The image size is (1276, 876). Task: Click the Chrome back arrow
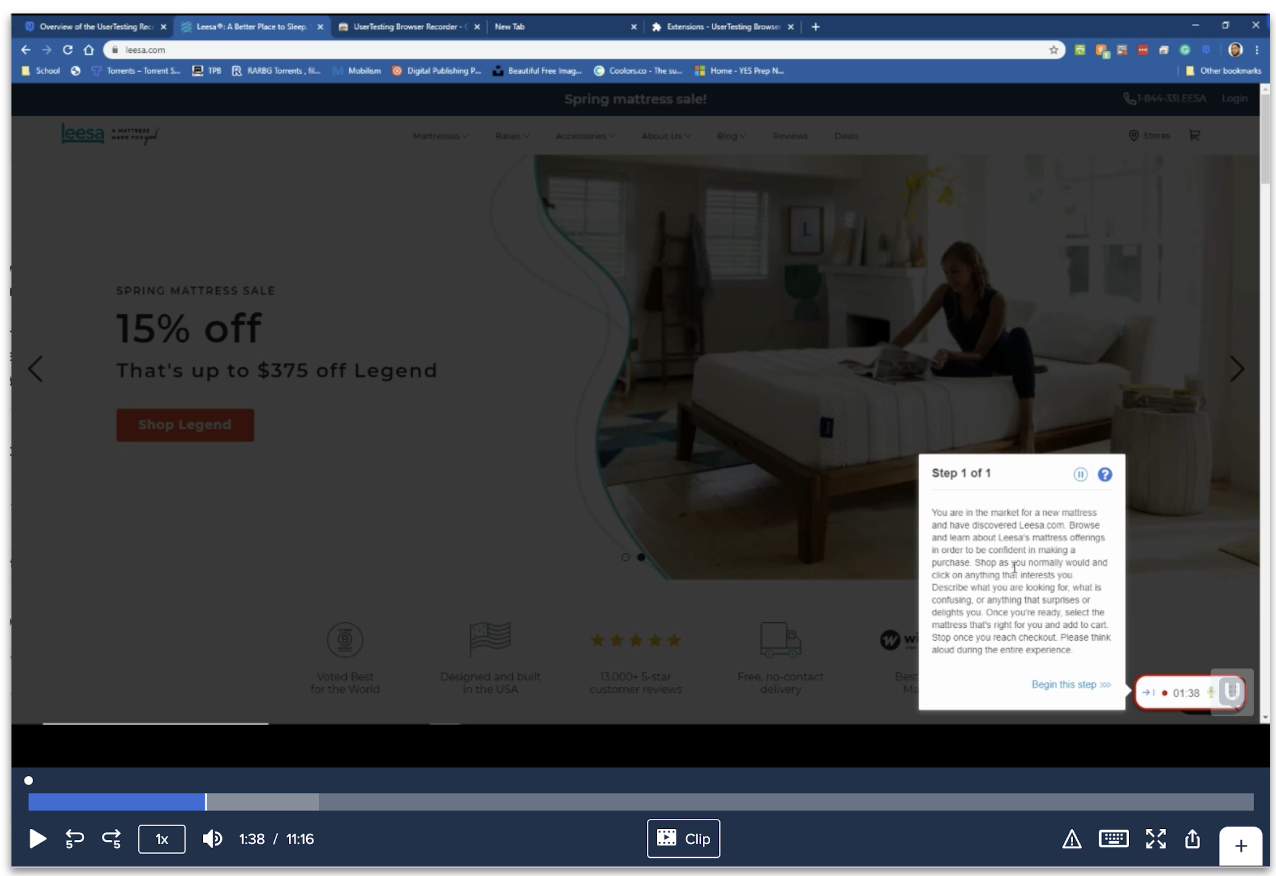(26, 49)
